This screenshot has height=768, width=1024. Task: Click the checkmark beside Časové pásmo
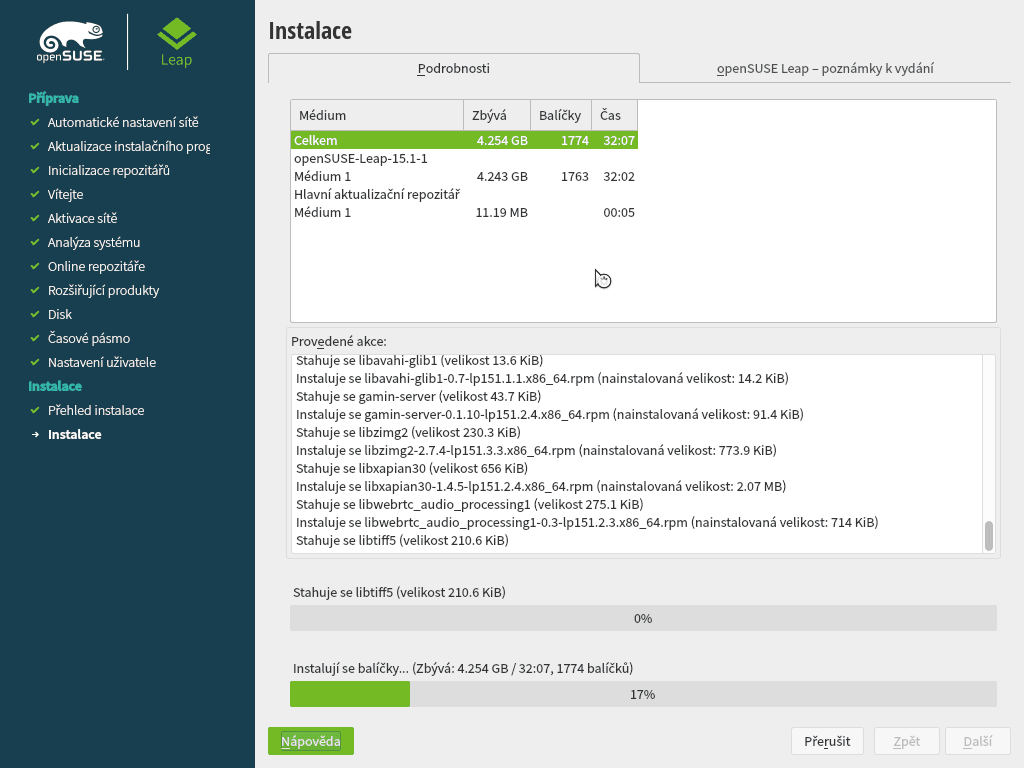[36, 338]
